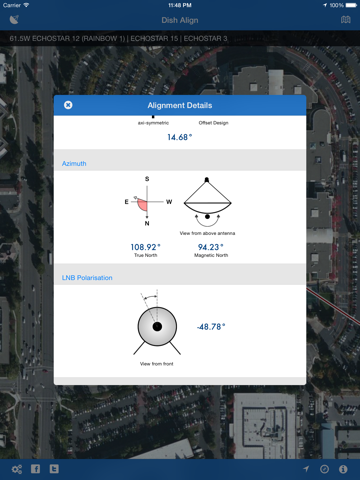This screenshot has height=480, width=360.
Task: Share via the Twitter icon
Action: (x=54, y=469)
